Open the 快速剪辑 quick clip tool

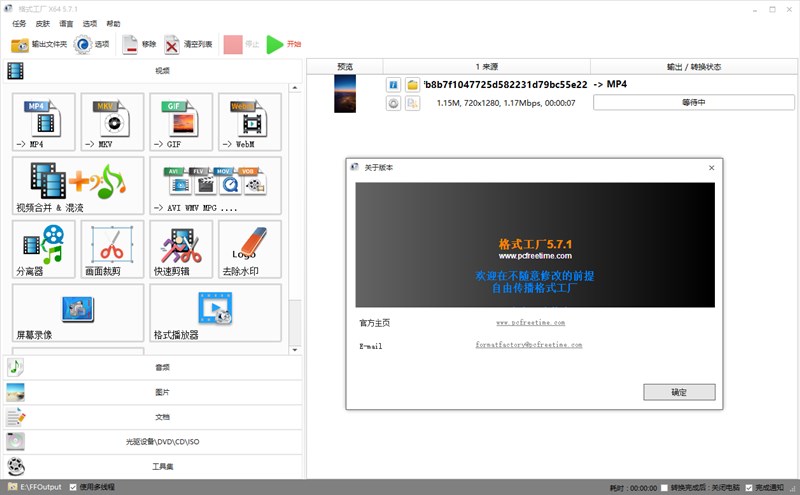[181, 249]
